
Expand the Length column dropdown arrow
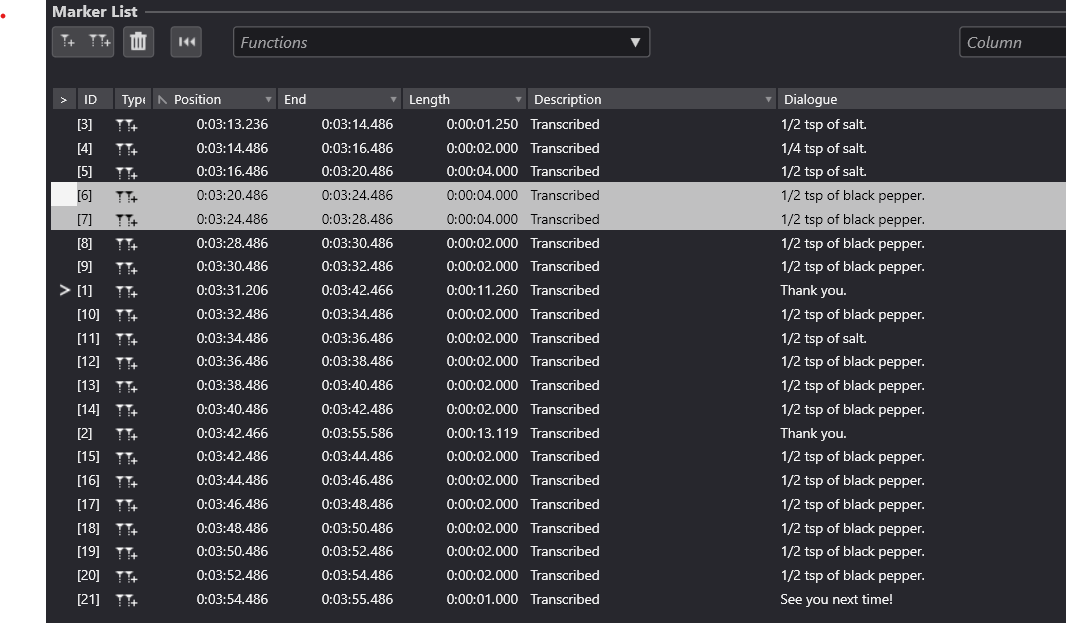point(518,100)
